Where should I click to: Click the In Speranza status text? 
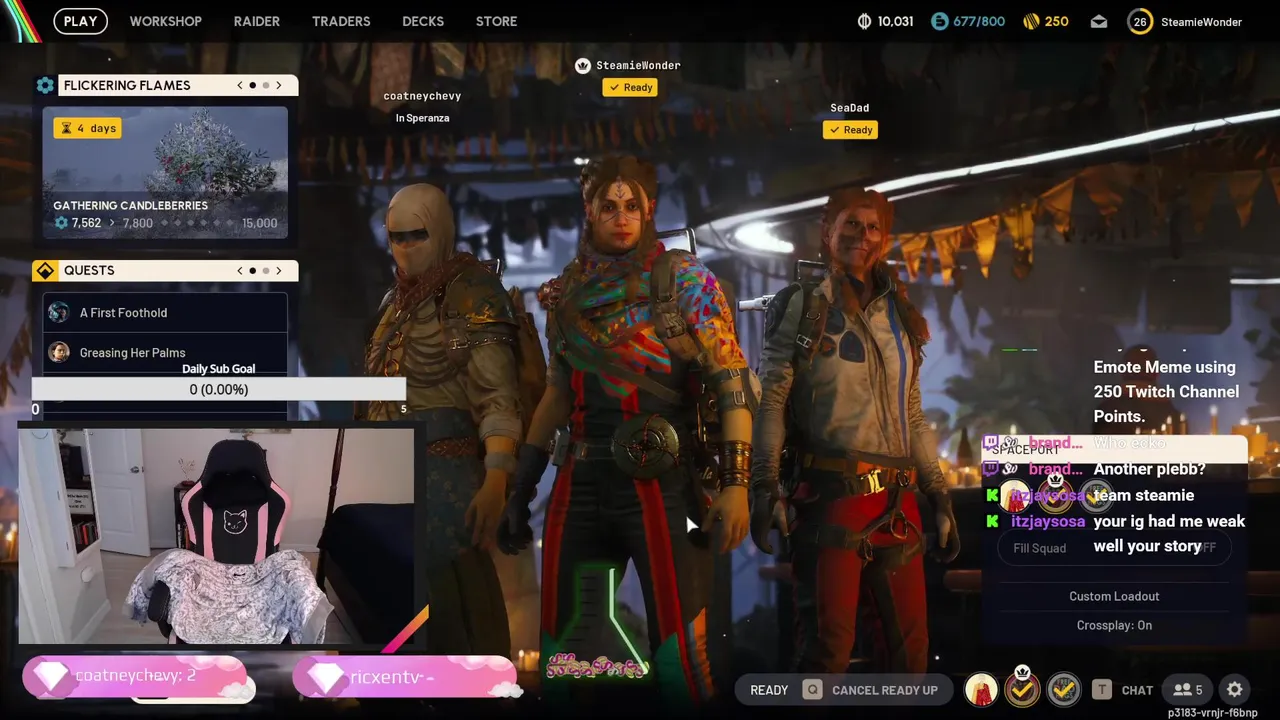coord(422,118)
